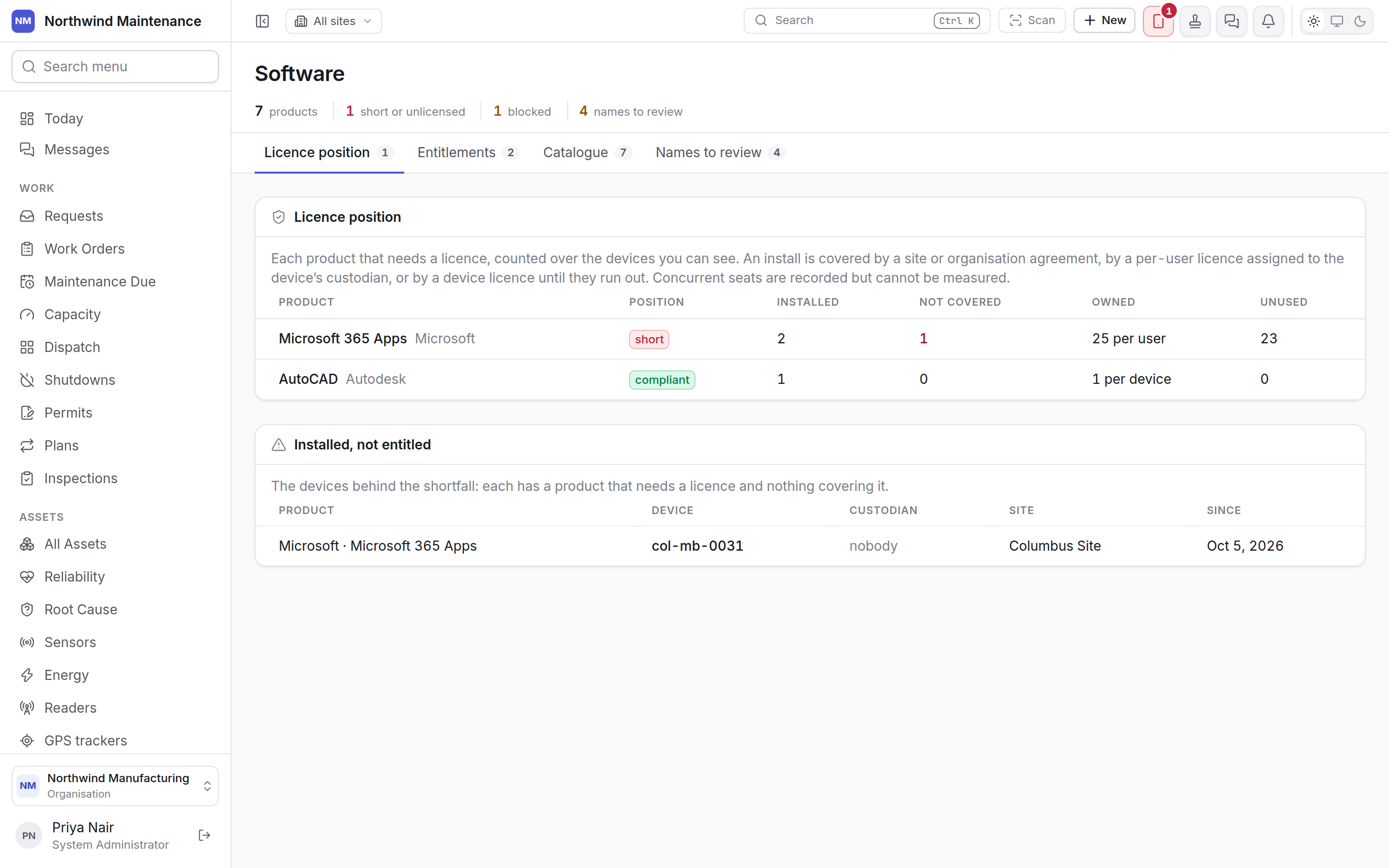Screen dimensions: 1389x868
Task: Click the Scan button
Action: tap(1032, 20)
